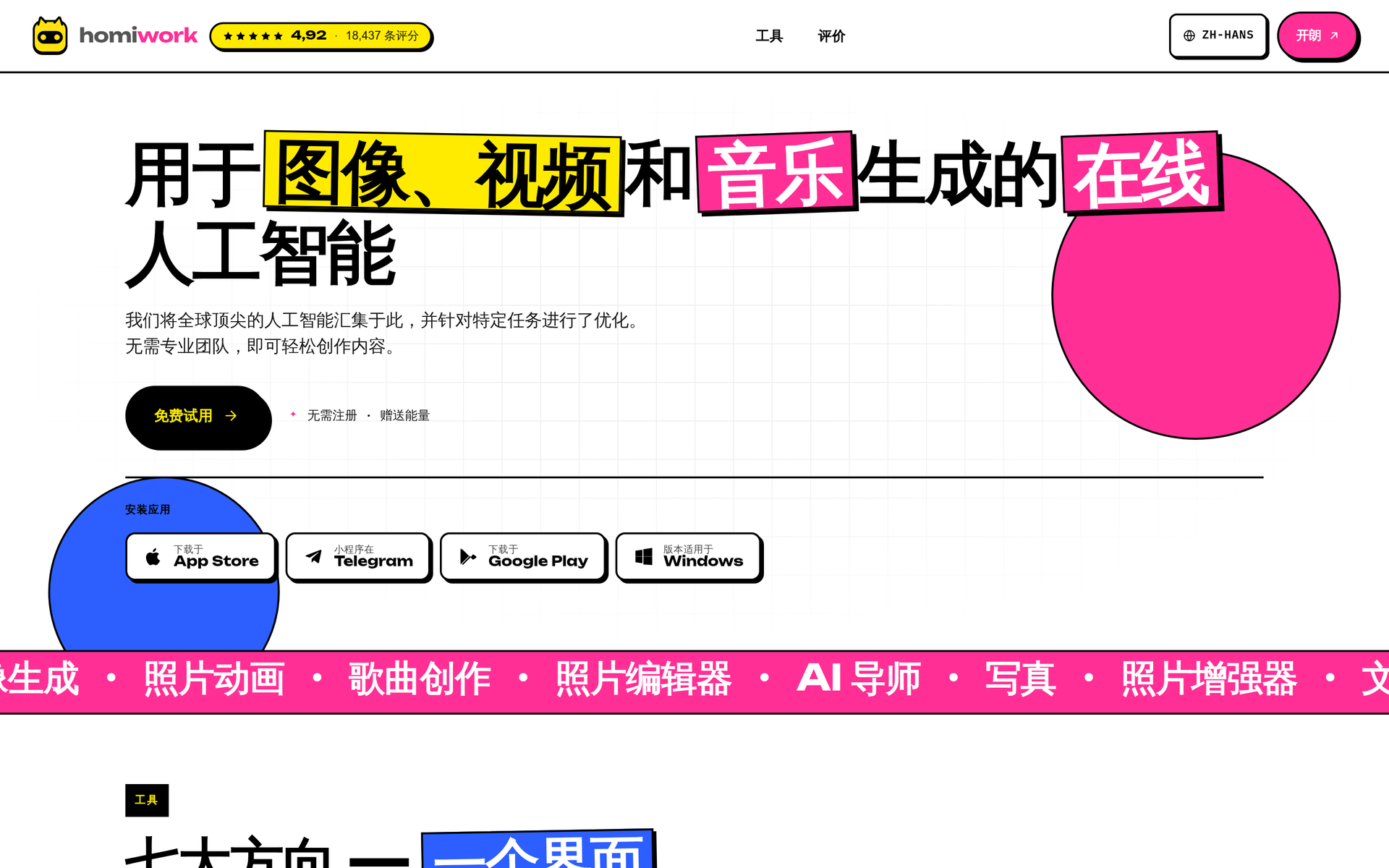Download via the Google Play button
This screenshot has width=1389, height=868.
pyautogui.click(x=523, y=556)
